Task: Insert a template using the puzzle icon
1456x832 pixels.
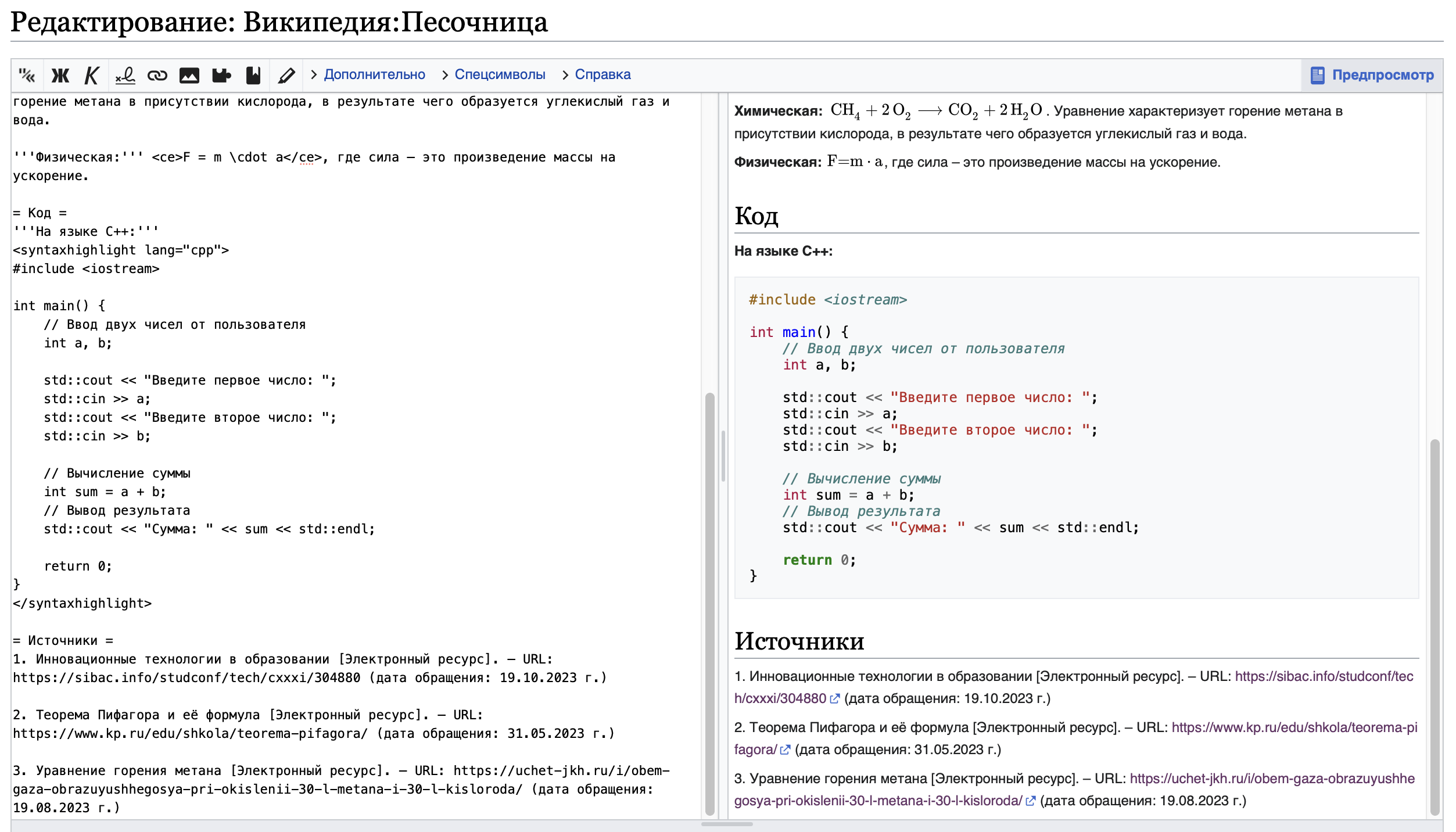Action: (x=221, y=75)
